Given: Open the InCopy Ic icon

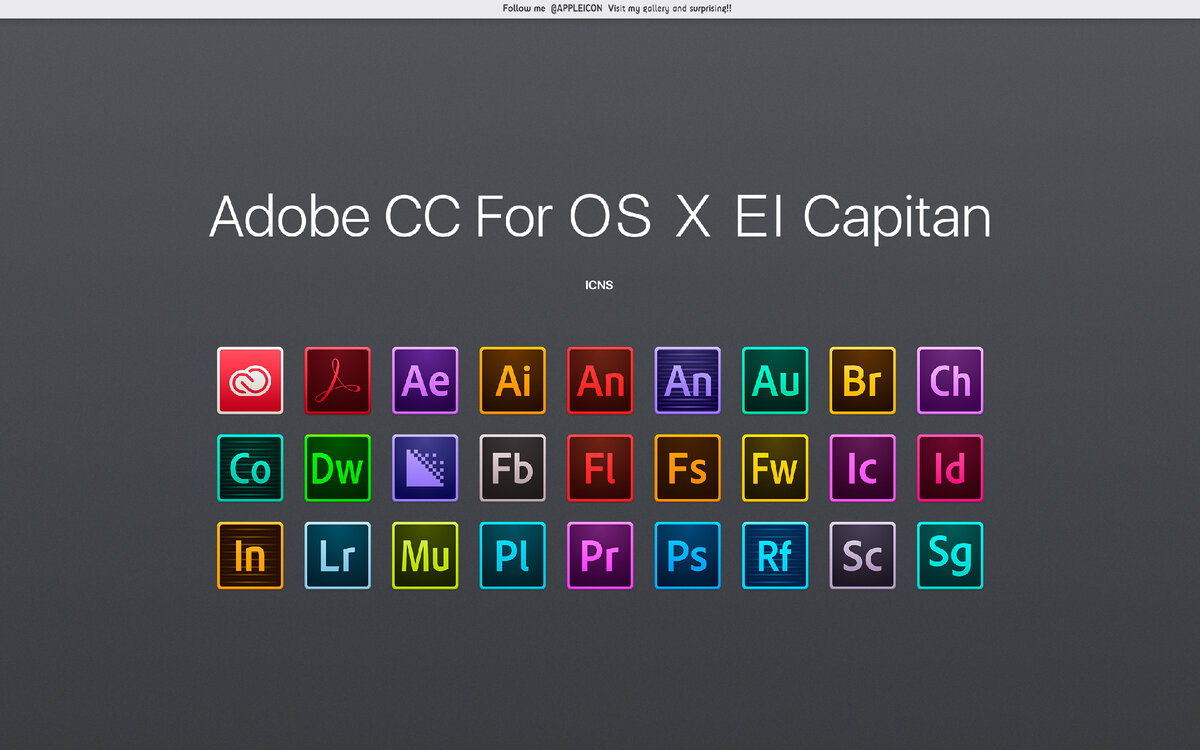Looking at the screenshot, I should (x=862, y=468).
